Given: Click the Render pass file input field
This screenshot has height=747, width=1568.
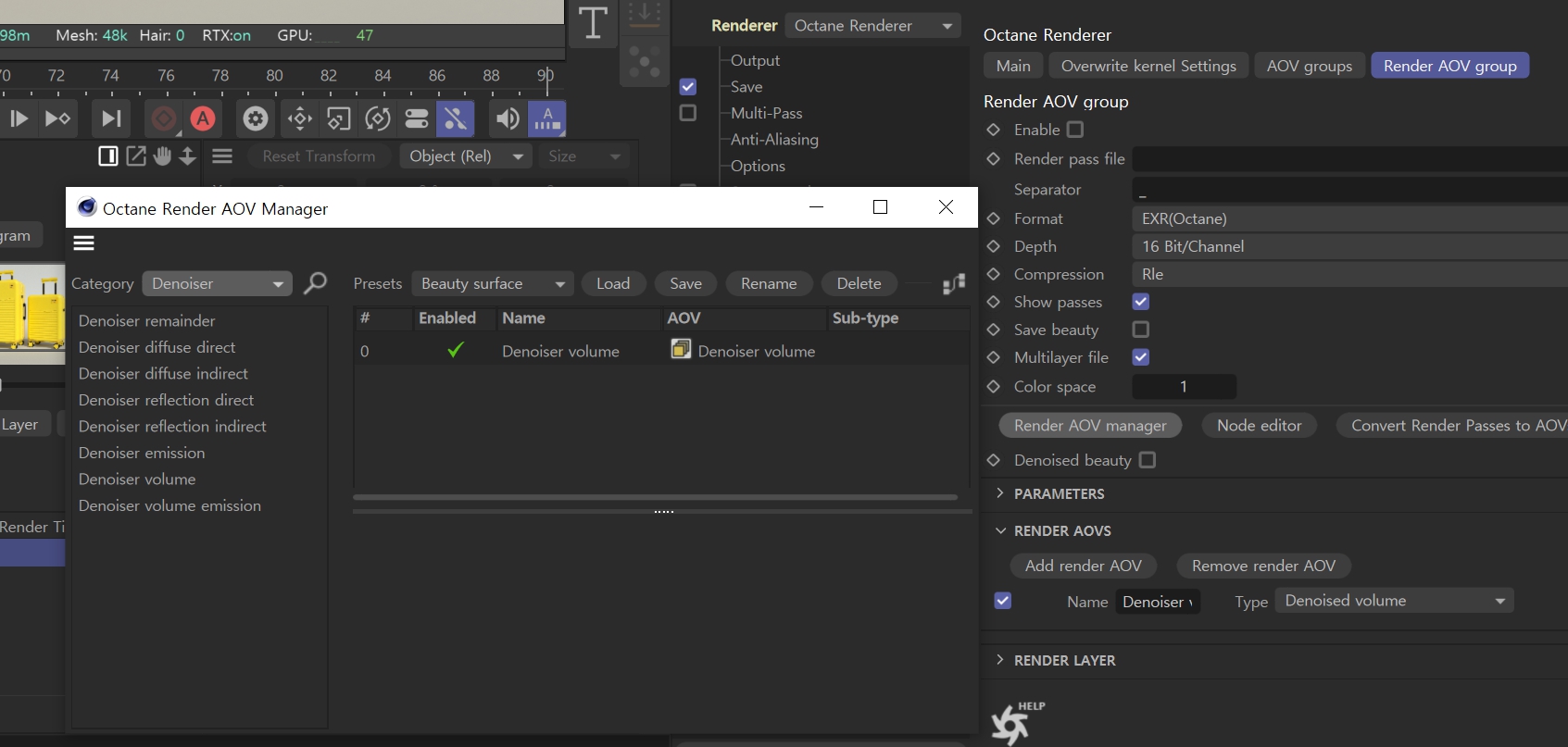Looking at the screenshot, I should [1349, 159].
